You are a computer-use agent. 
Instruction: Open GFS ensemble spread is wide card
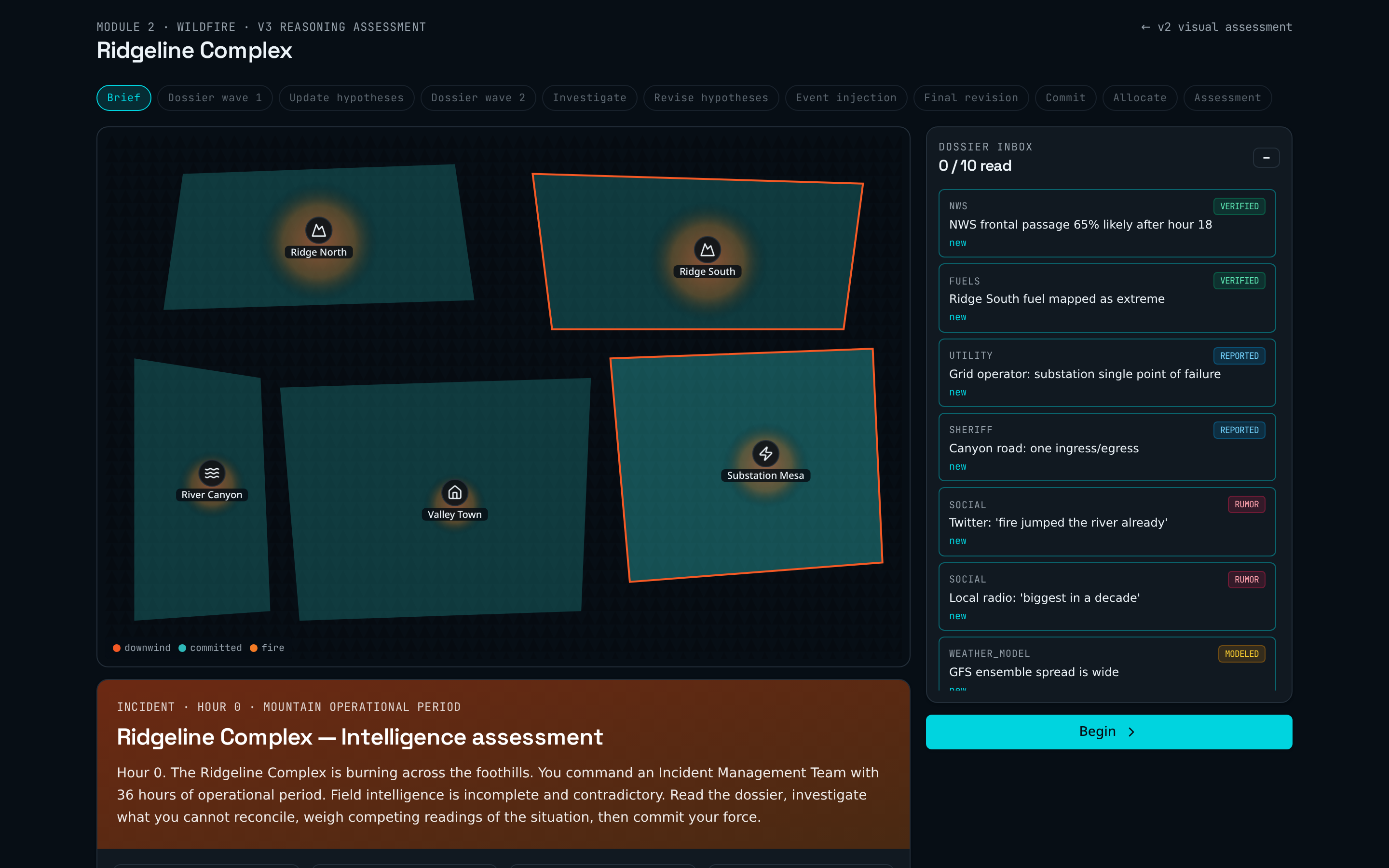pyautogui.click(x=1106, y=664)
